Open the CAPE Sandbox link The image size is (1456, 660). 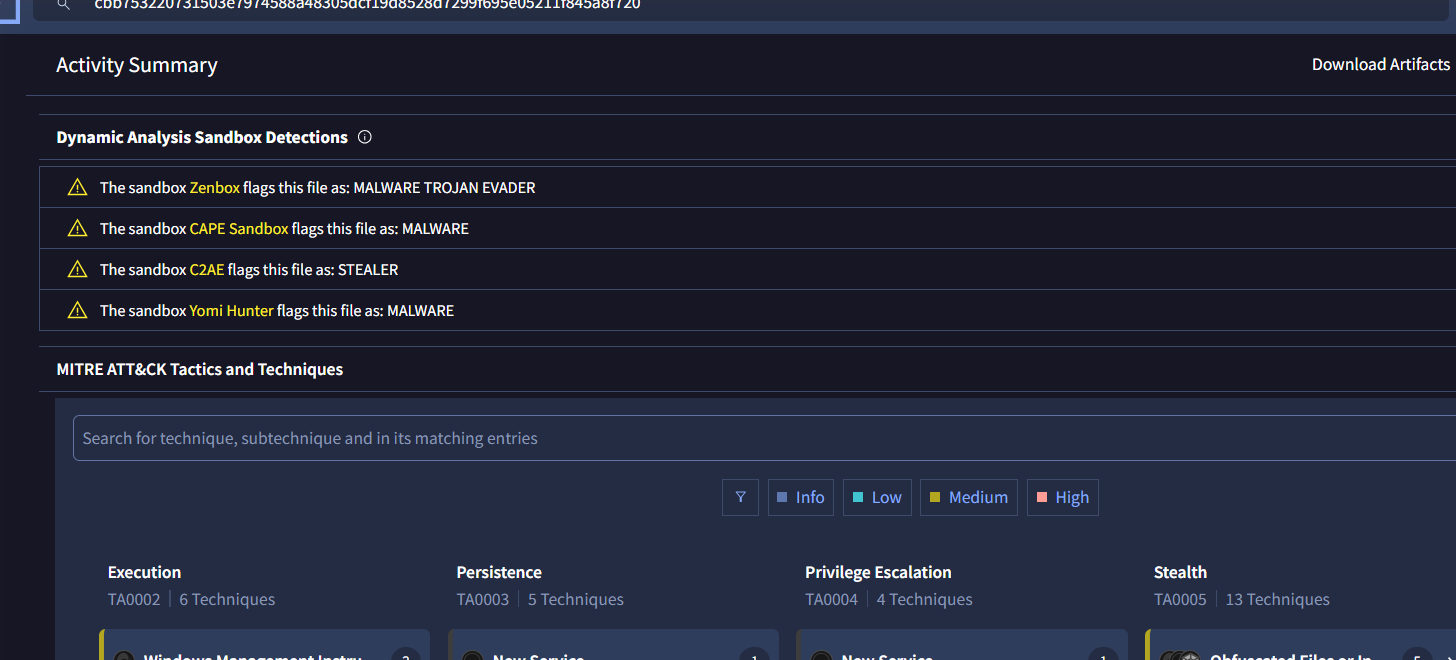(239, 228)
